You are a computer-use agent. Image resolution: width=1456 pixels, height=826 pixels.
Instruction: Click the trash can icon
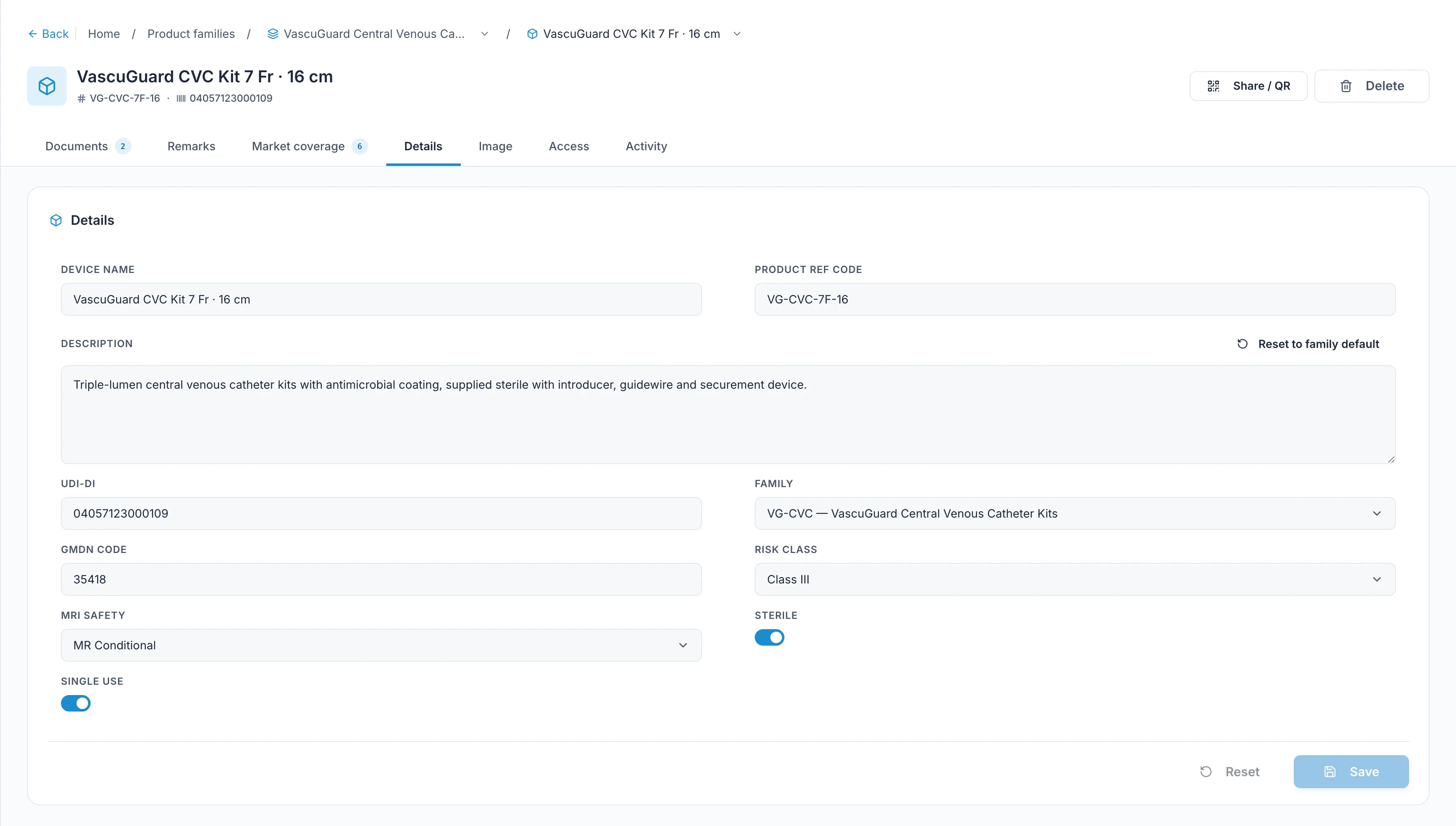point(1346,86)
